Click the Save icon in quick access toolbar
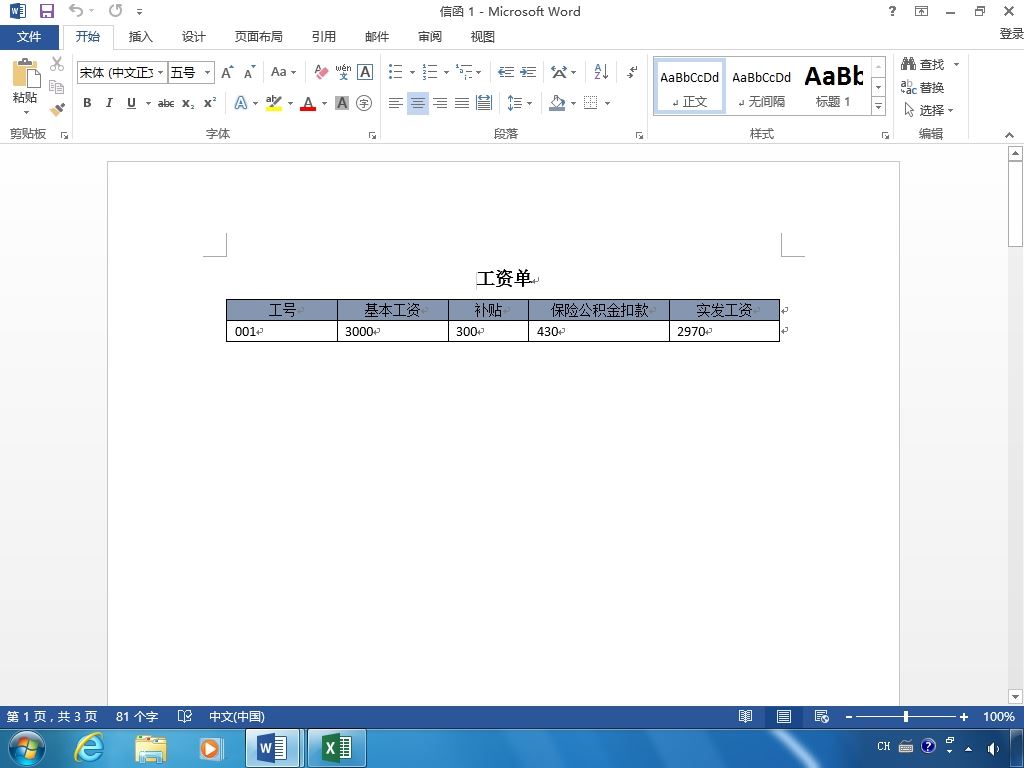 point(46,11)
